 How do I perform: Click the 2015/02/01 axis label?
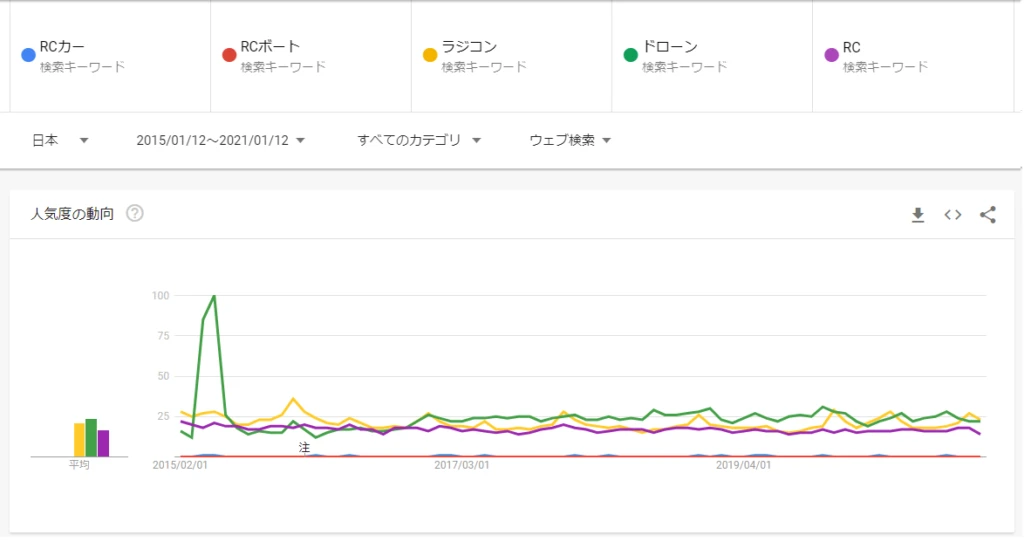click(x=180, y=466)
